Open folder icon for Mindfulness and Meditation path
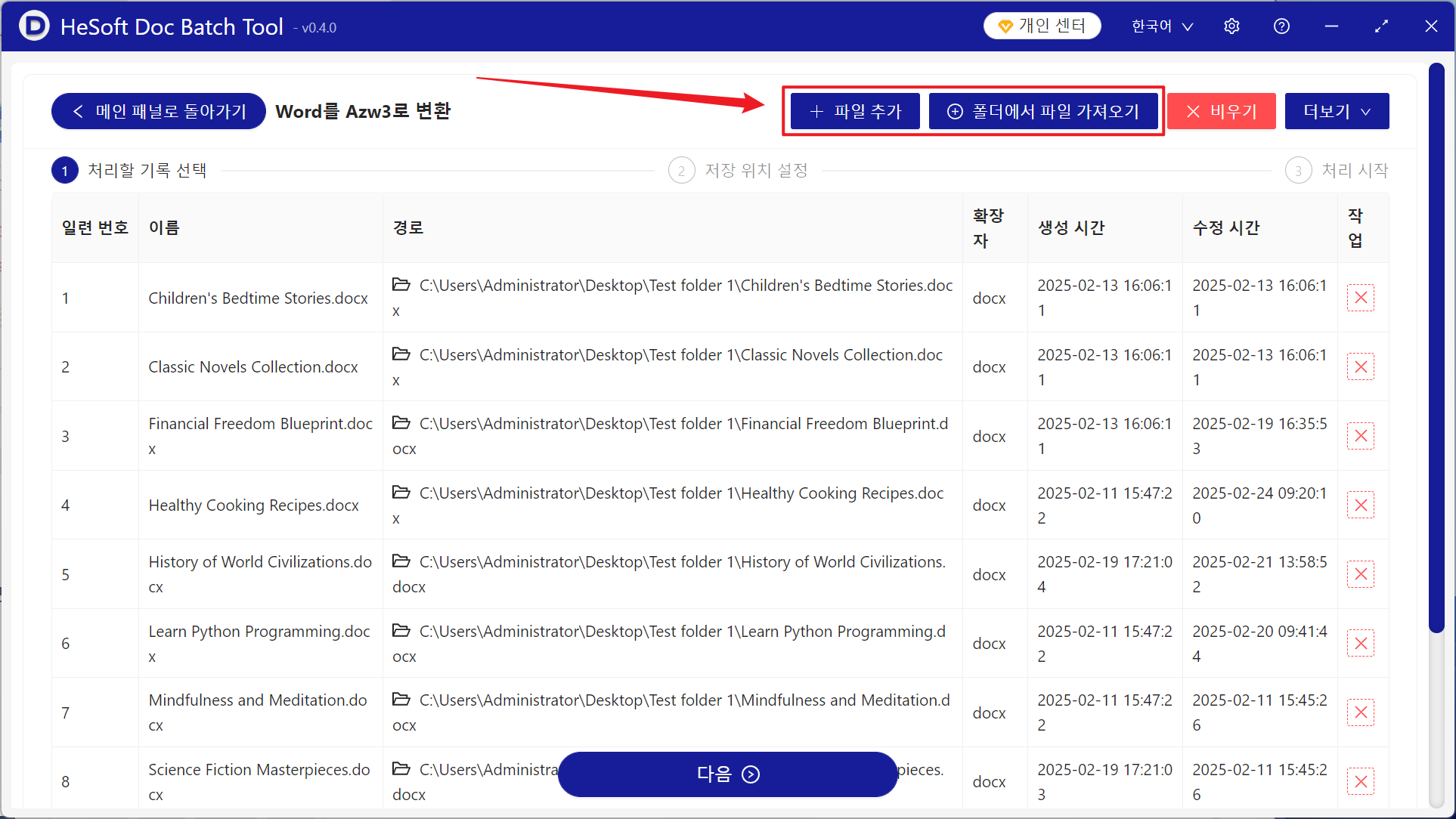The width and height of the screenshot is (1456, 819). pos(401,700)
